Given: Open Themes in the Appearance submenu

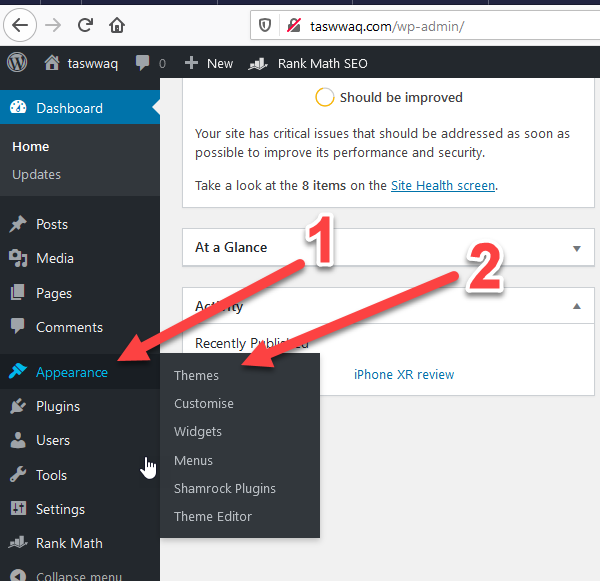Looking at the screenshot, I should [196, 375].
